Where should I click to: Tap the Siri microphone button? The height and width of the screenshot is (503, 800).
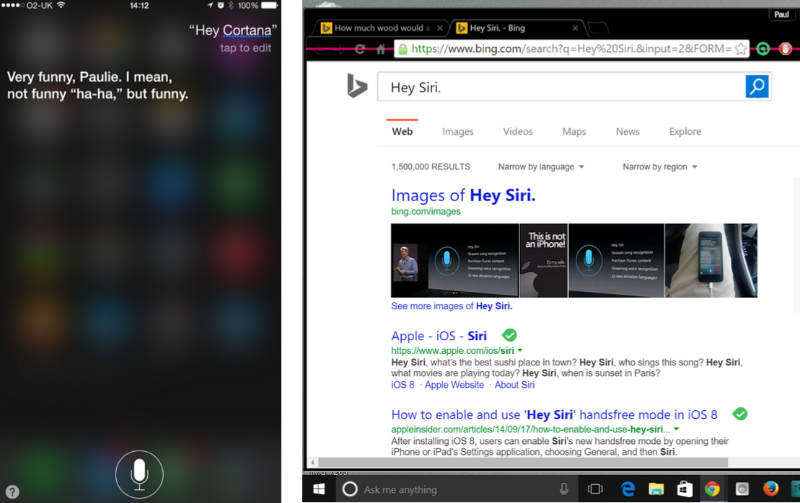tap(139, 473)
